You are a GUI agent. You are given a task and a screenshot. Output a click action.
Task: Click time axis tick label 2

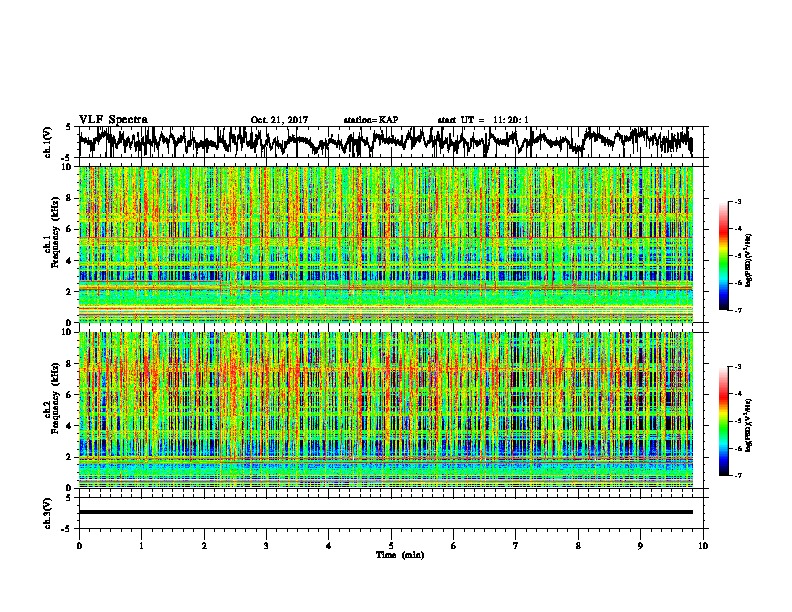point(204,546)
